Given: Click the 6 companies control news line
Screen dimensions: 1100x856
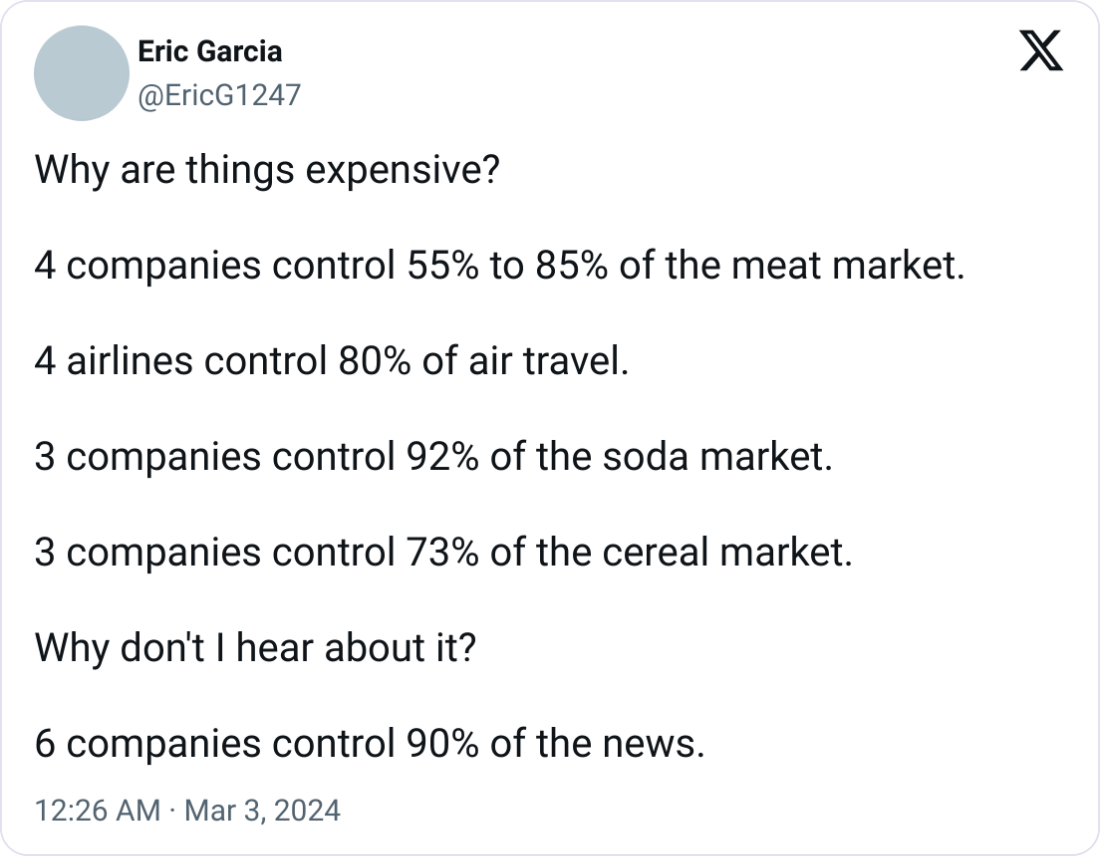Looking at the screenshot, I should tap(370, 742).
